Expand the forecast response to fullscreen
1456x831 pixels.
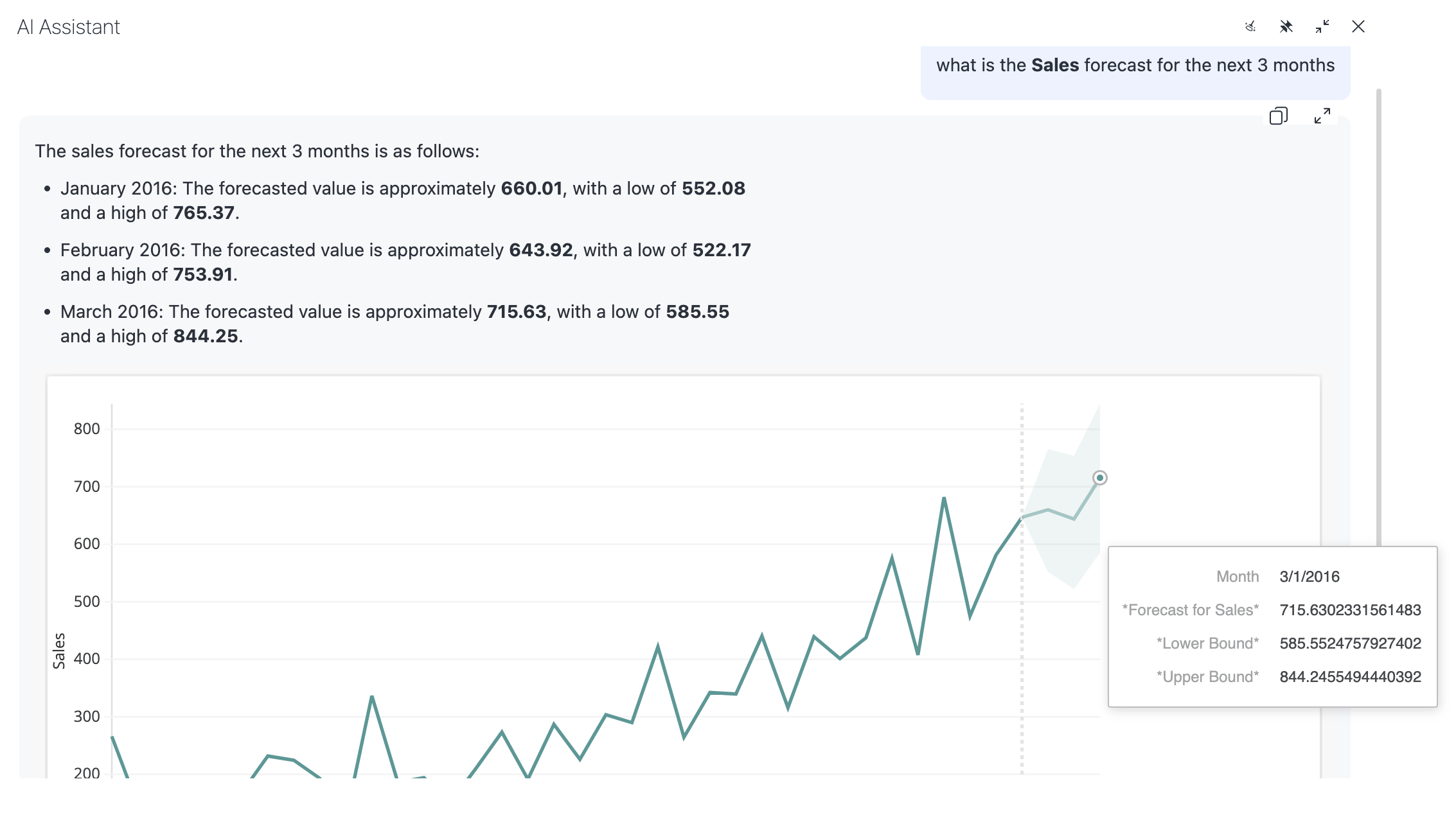1322,116
